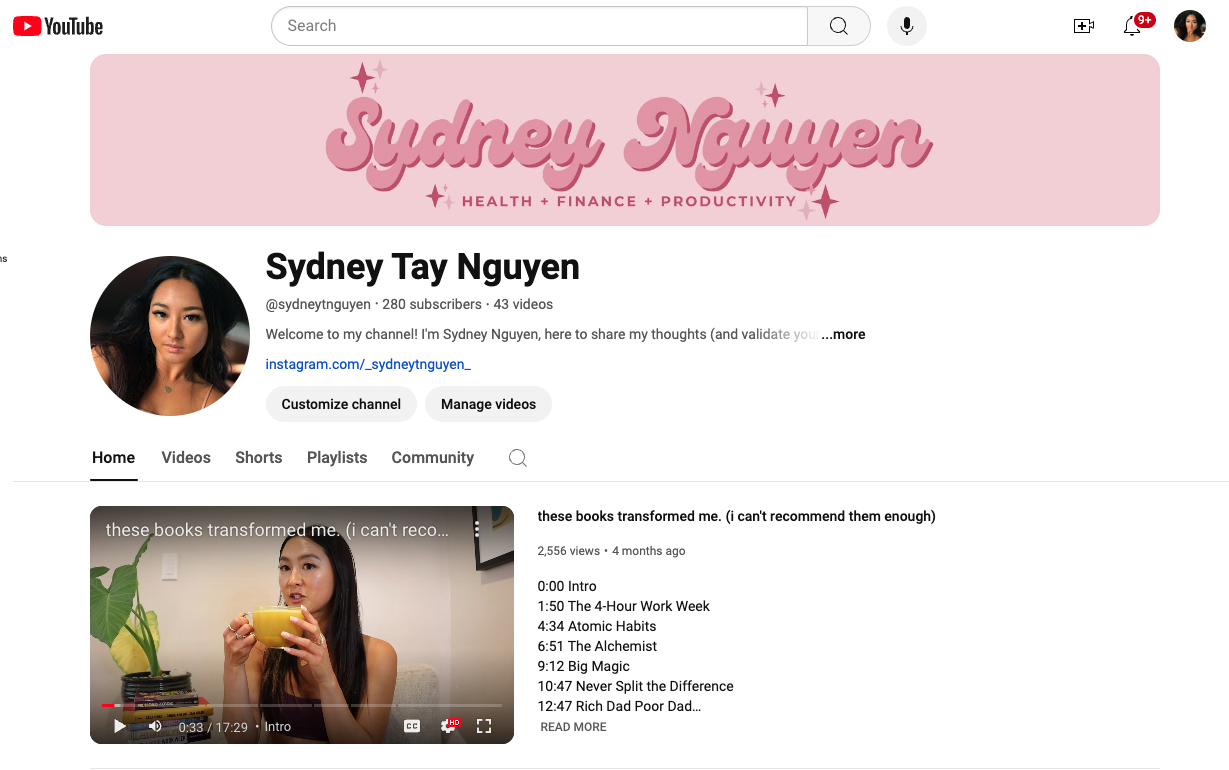Expand channel description with ...more

pyautogui.click(x=843, y=335)
